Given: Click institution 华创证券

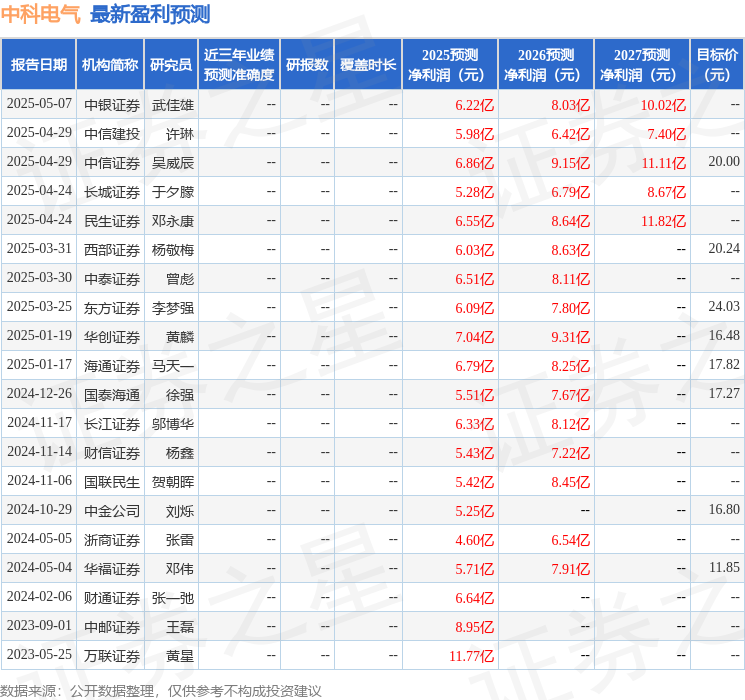Looking at the screenshot, I should tap(112, 337).
